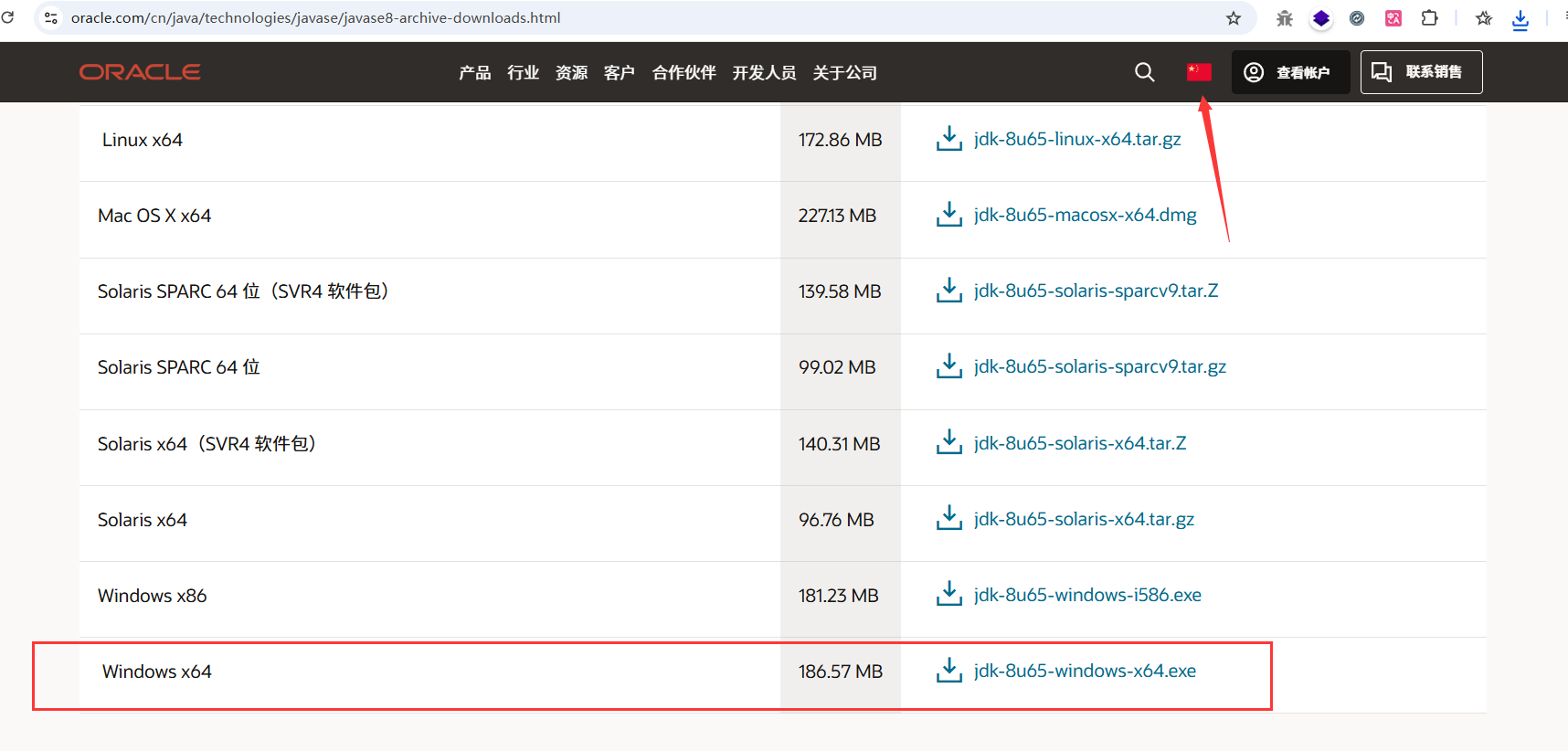Select the Mac OS X x64 label
The height and width of the screenshot is (751, 1568).
(154, 216)
